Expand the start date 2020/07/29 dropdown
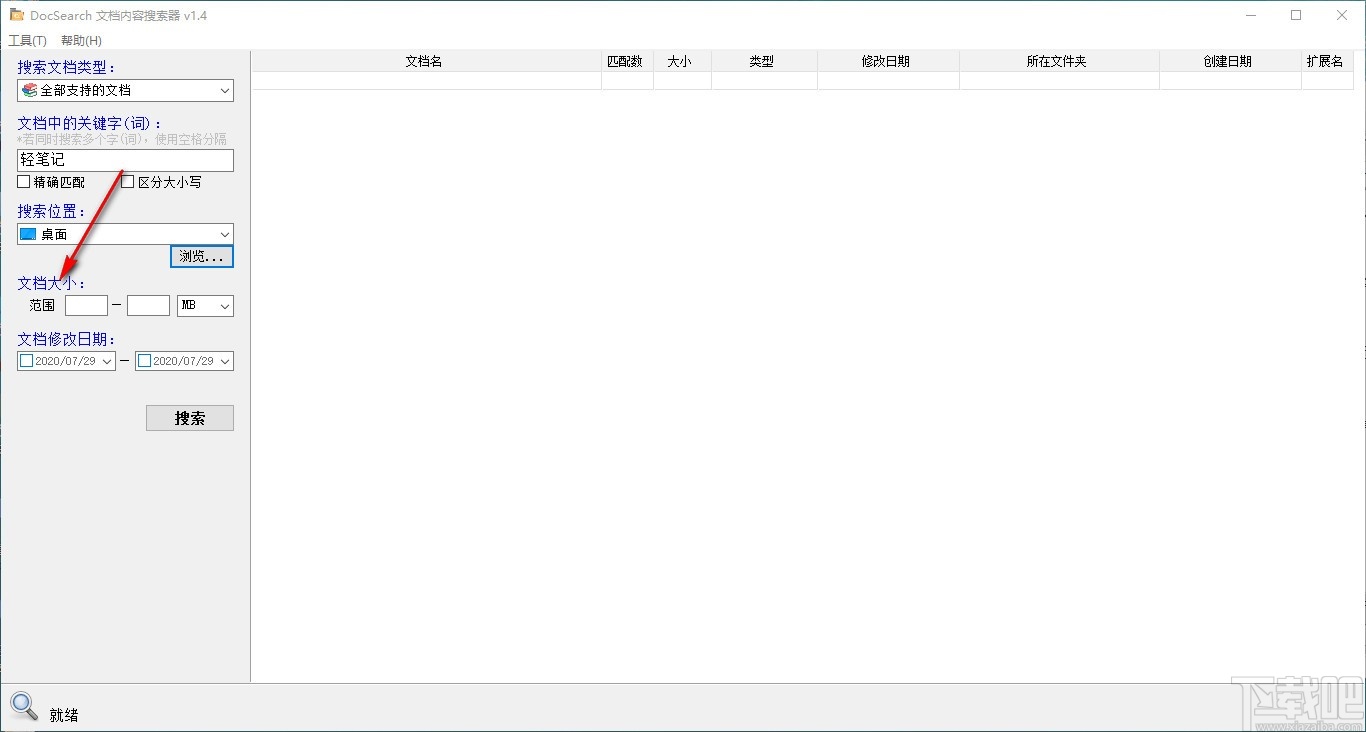 108,360
